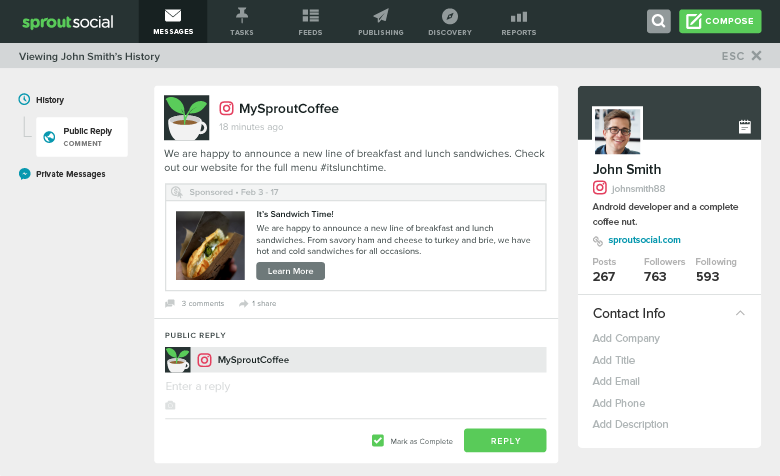Click Add Email field

(616, 381)
